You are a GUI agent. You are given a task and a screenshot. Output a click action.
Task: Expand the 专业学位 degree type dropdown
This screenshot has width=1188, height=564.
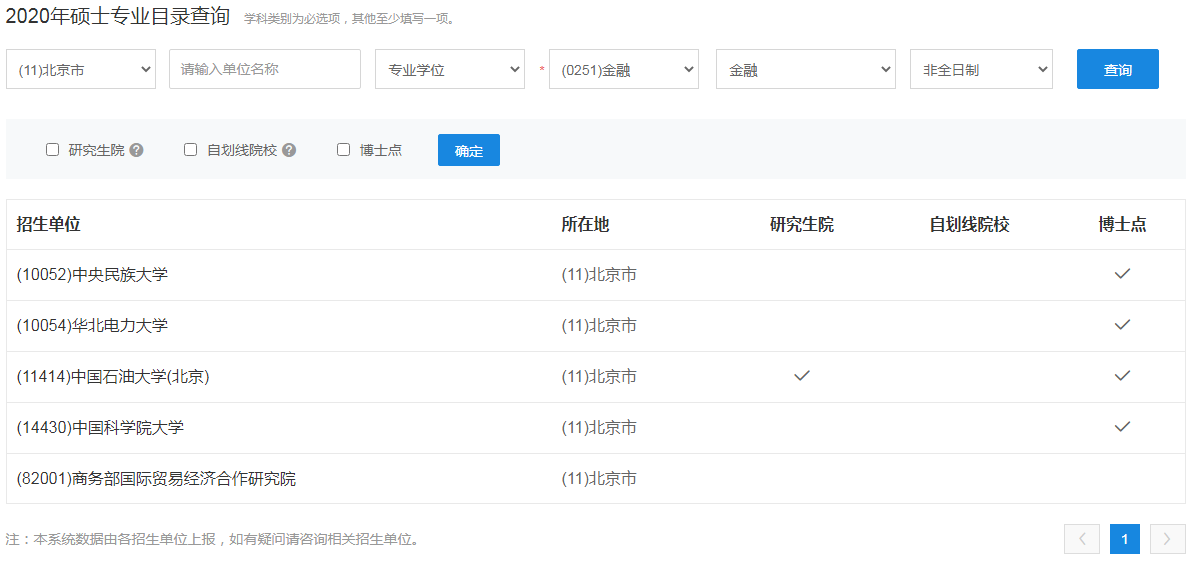(x=449, y=70)
